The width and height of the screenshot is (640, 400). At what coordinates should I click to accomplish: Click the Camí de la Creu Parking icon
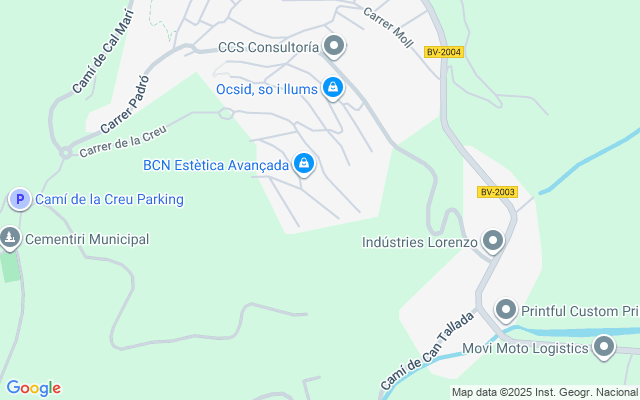20,200
